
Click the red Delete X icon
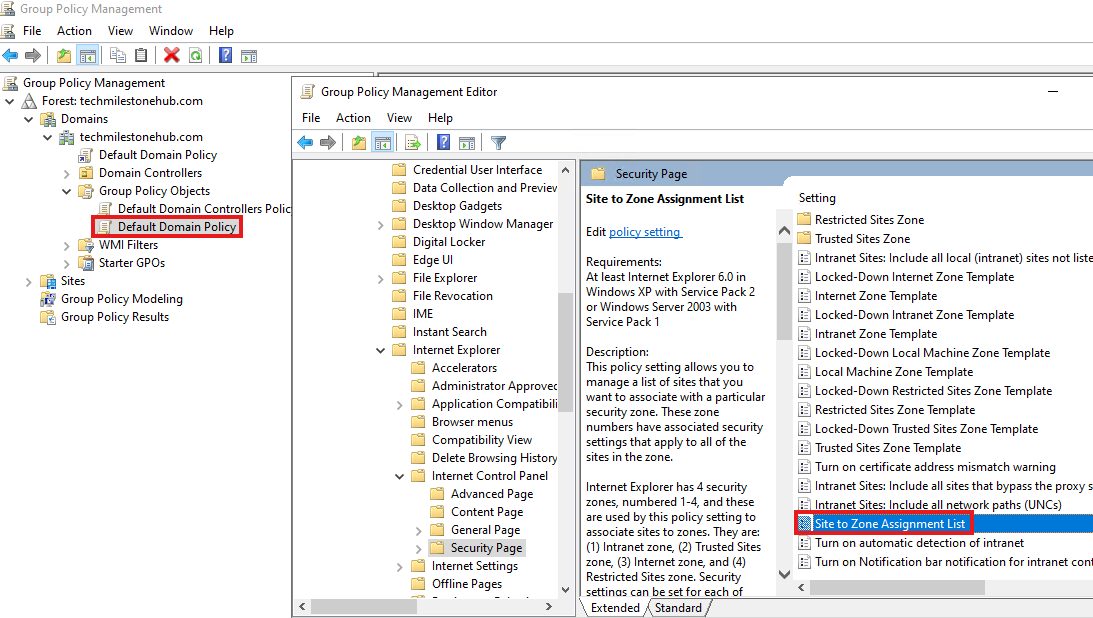171,55
